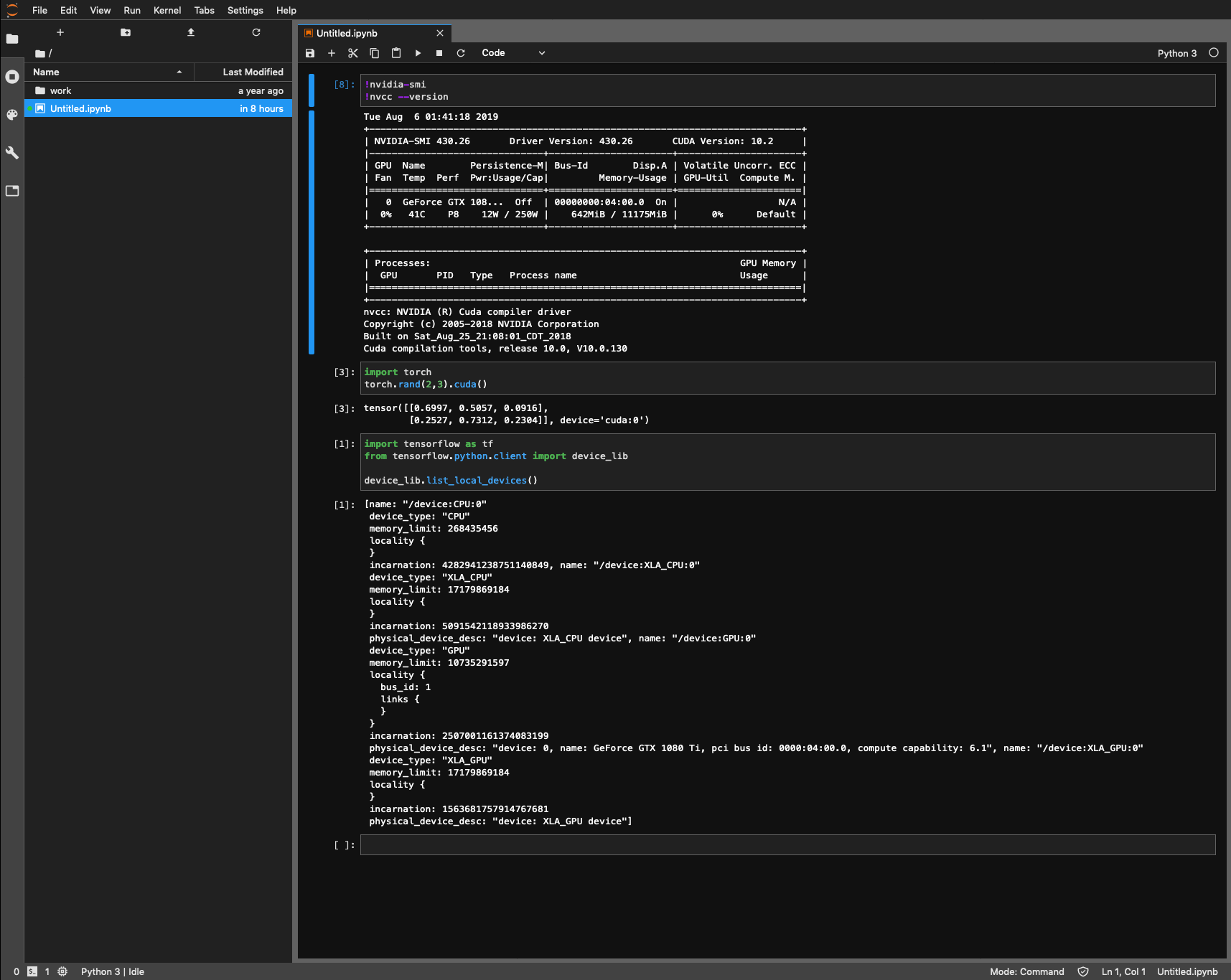Cut the selected cell with scissors icon
This screenshot has width=1231, height=980.
[x=353, y=53]
